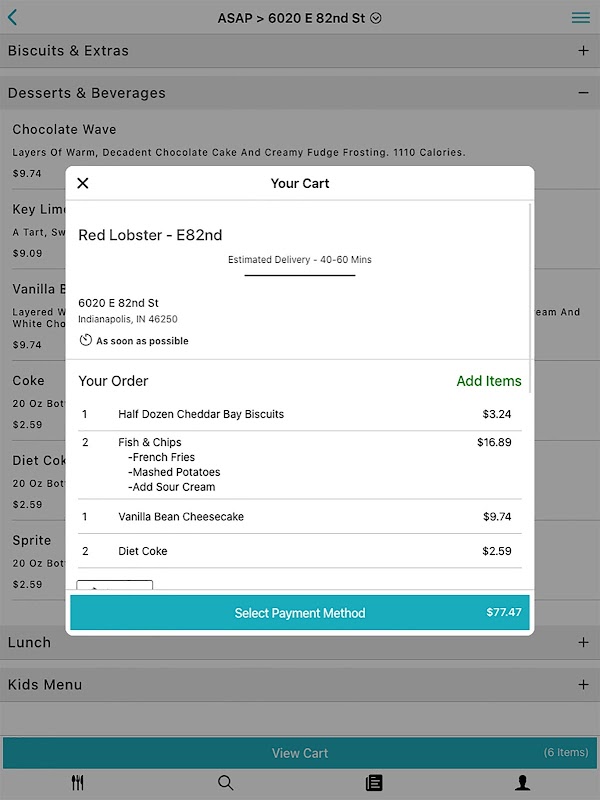Open the orders list icon
The height and width of the screenshot is (800, 600).
(374, 783)
